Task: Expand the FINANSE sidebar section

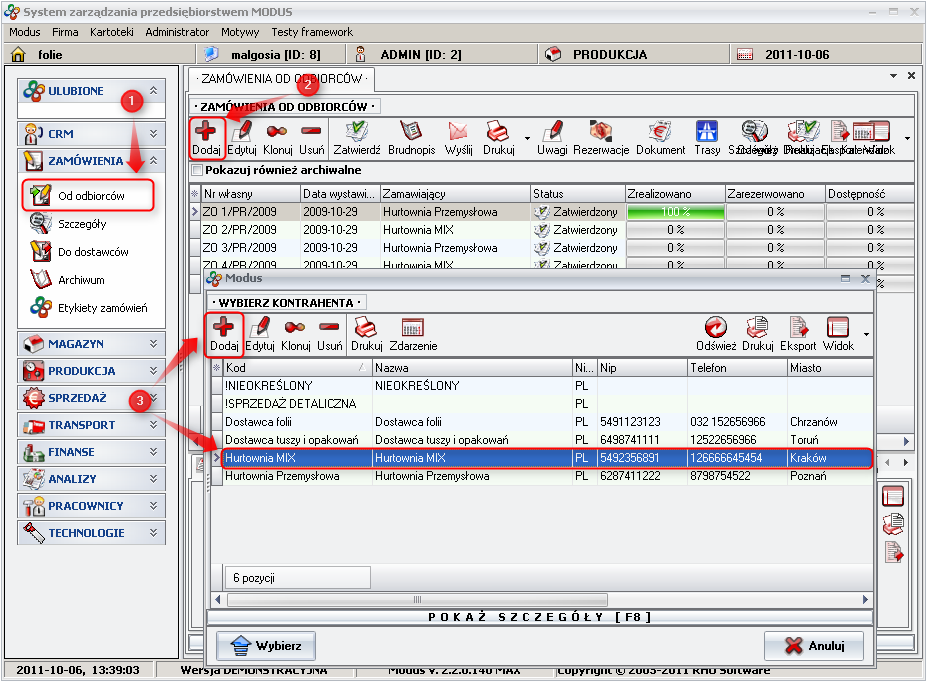Action: [x=91, y=452]
